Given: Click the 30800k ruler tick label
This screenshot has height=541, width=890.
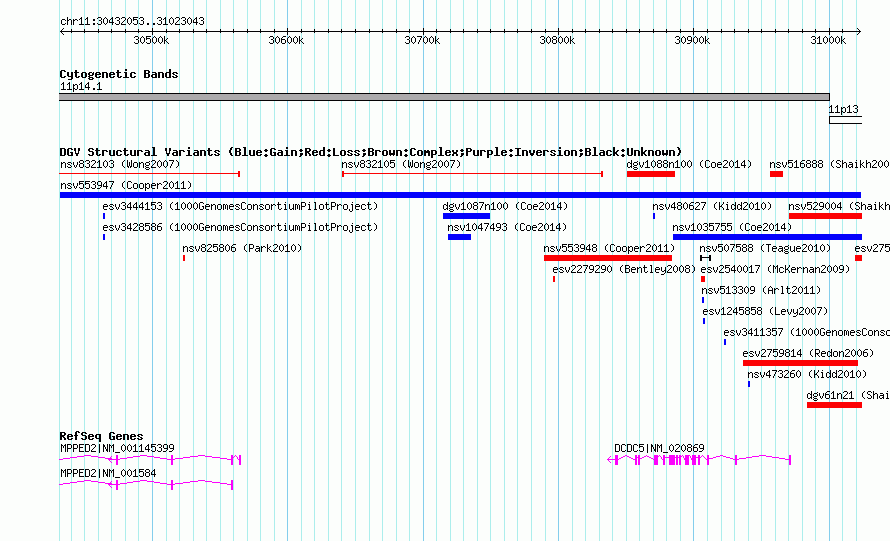Looking at the screenshot, I should tap(557, 40).
